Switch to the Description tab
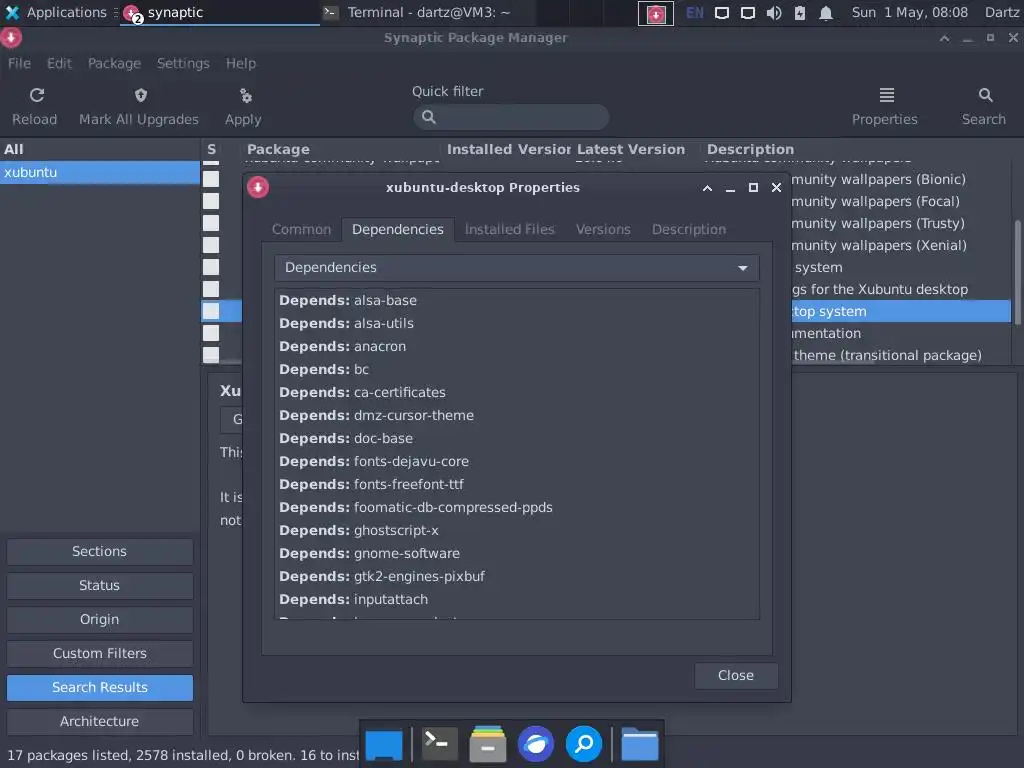The width and height of the screenshot is (1024, 768). tap(688, 229)
